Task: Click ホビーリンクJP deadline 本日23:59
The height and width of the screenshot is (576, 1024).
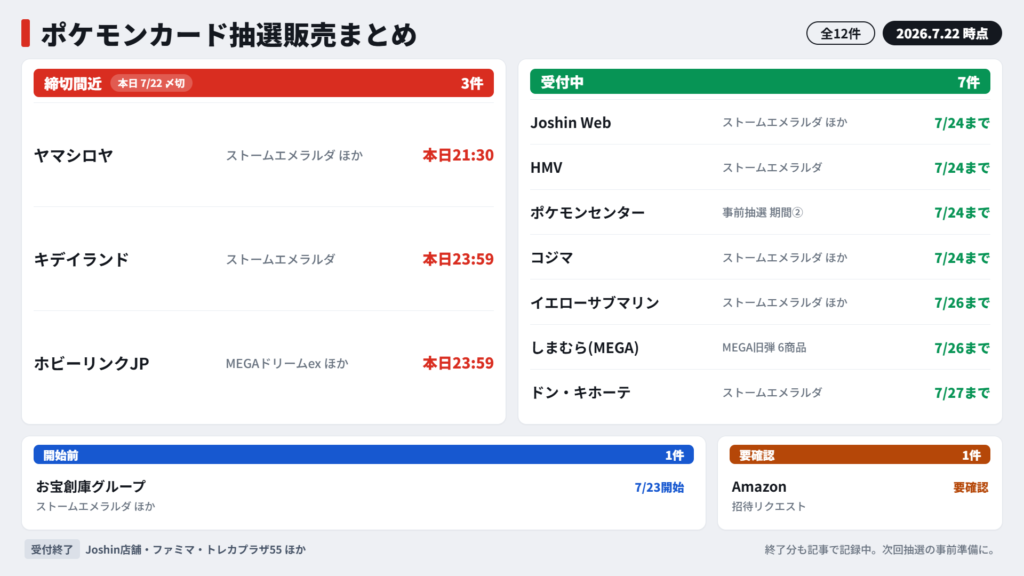Action: point(458,363)
